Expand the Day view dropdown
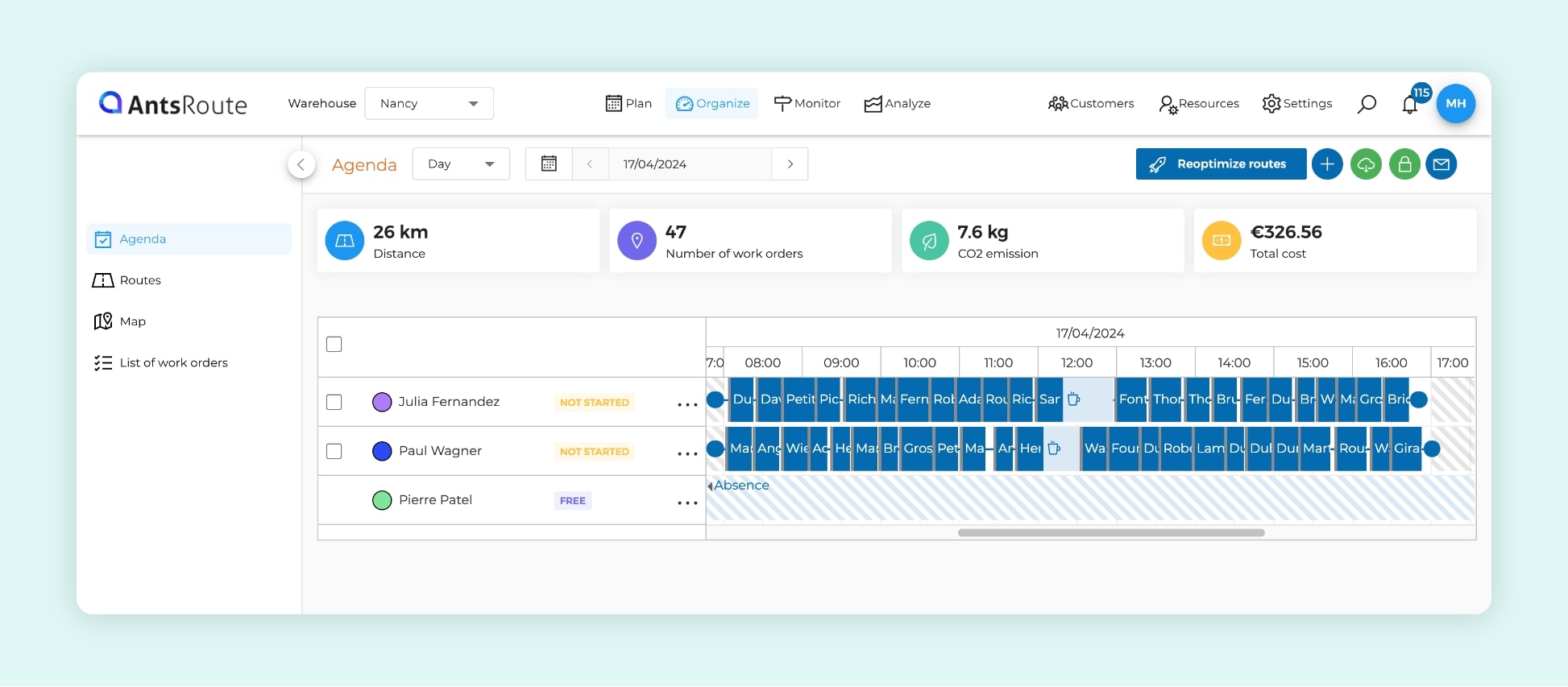This screenshot has height=687, width=1568. pyautogui.click(x=461, y=164)
